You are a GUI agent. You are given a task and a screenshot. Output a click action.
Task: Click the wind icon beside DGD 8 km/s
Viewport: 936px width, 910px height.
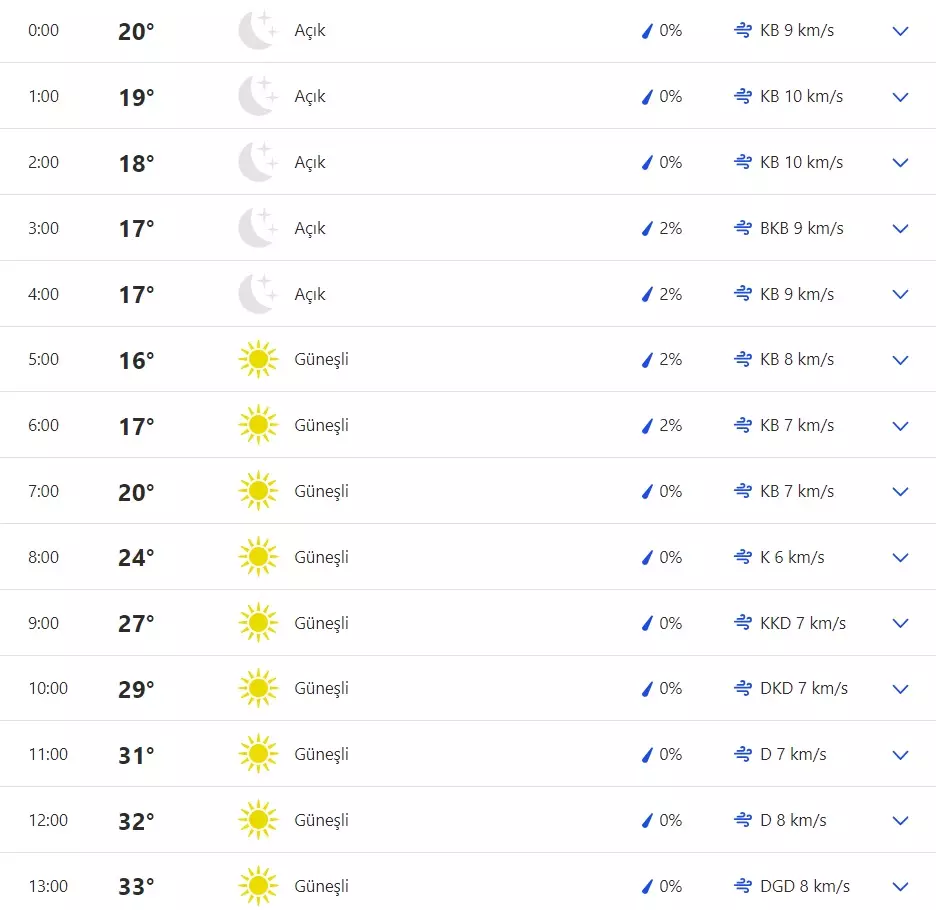tap(742, 886)
